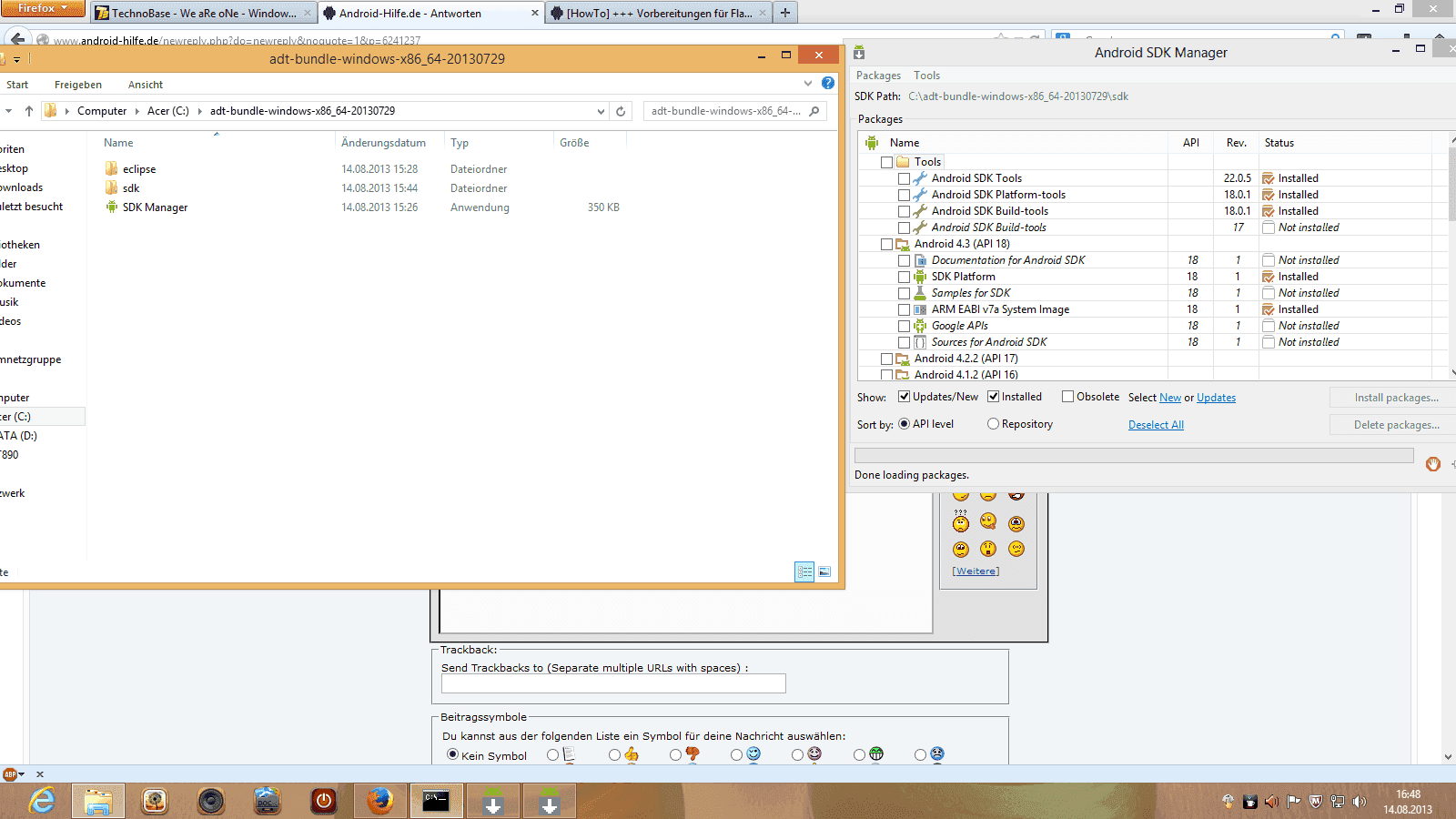Click the Android robot icon beside the Name column
Screen dimensions: 1456x819
[872, 142]
